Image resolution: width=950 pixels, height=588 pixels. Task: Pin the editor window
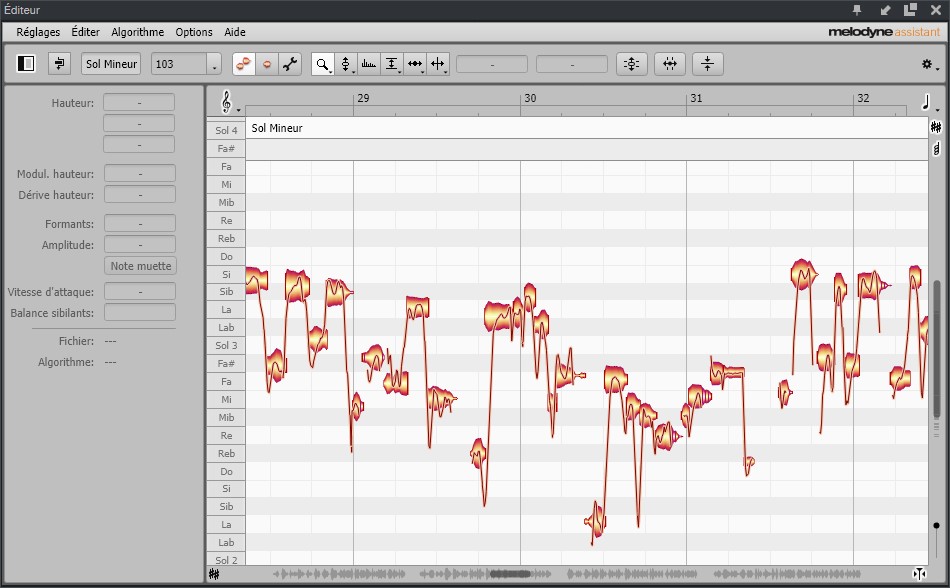(857, 10)
